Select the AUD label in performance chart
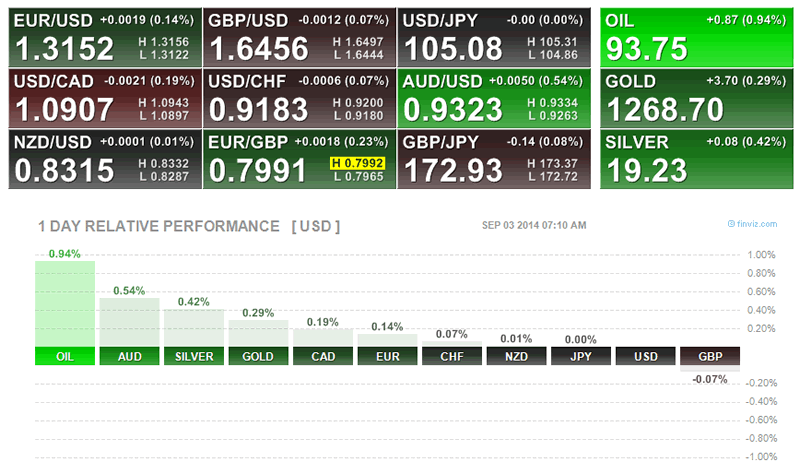The height and width of the screenshot is (474, 800). coord(129,356)
